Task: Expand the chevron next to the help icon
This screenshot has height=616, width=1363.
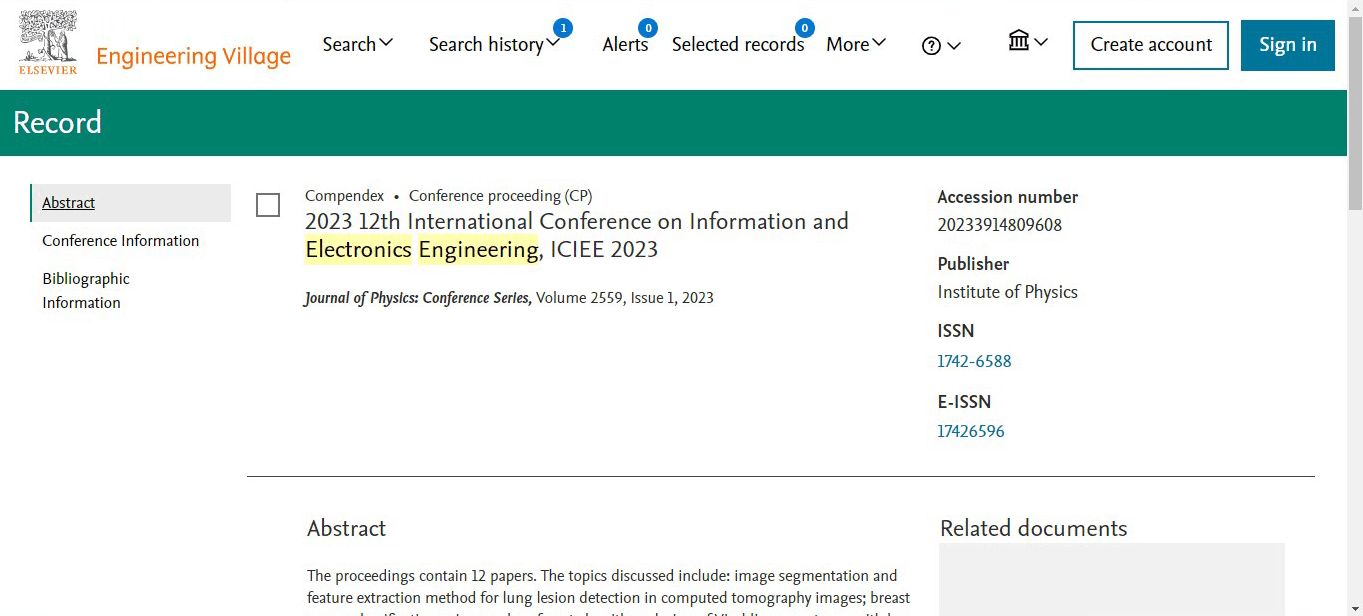Action: pos(954,46)
